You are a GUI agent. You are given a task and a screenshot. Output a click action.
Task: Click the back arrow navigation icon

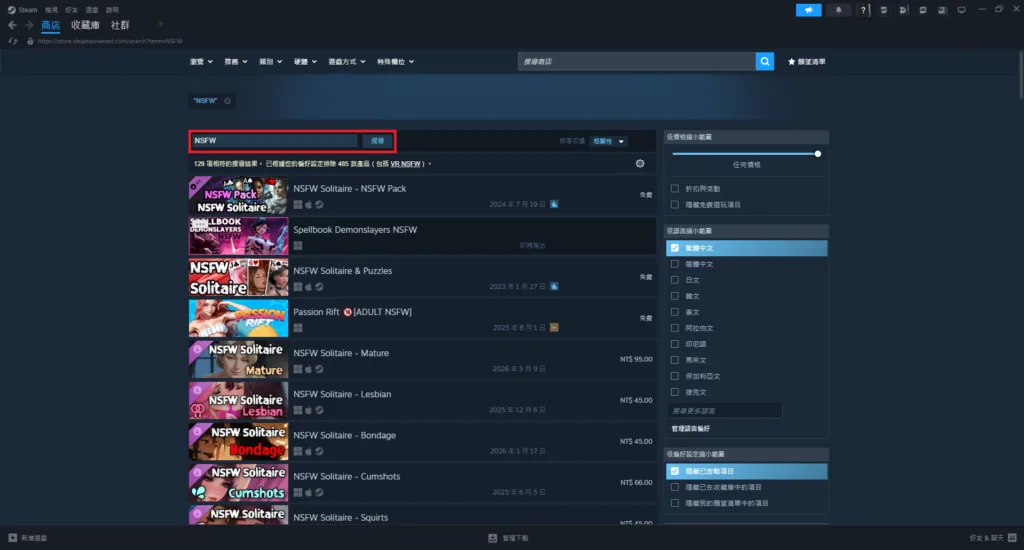[x=12, y=25]
